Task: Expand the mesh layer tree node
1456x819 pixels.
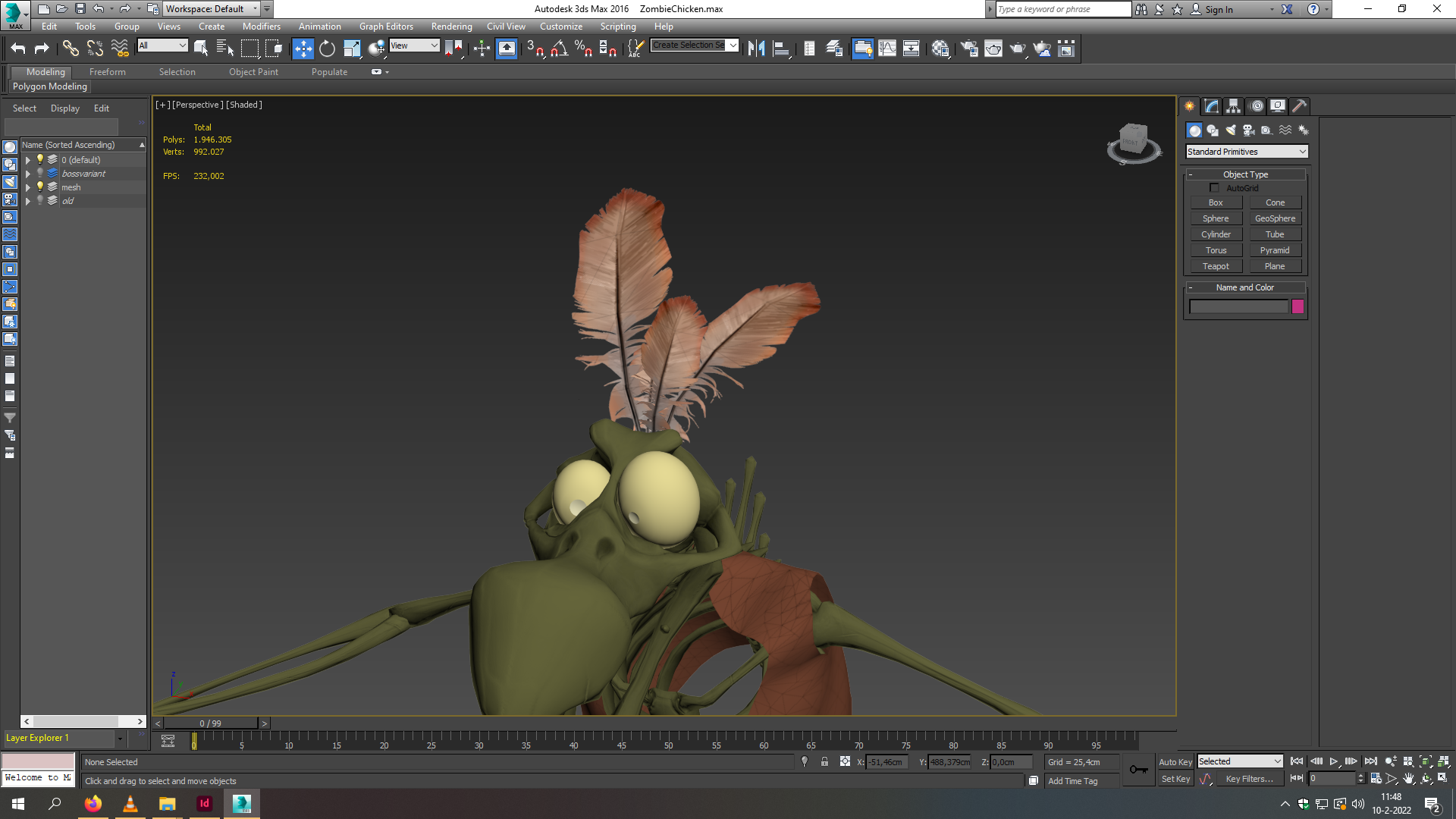Action: (x=28, y=187)
